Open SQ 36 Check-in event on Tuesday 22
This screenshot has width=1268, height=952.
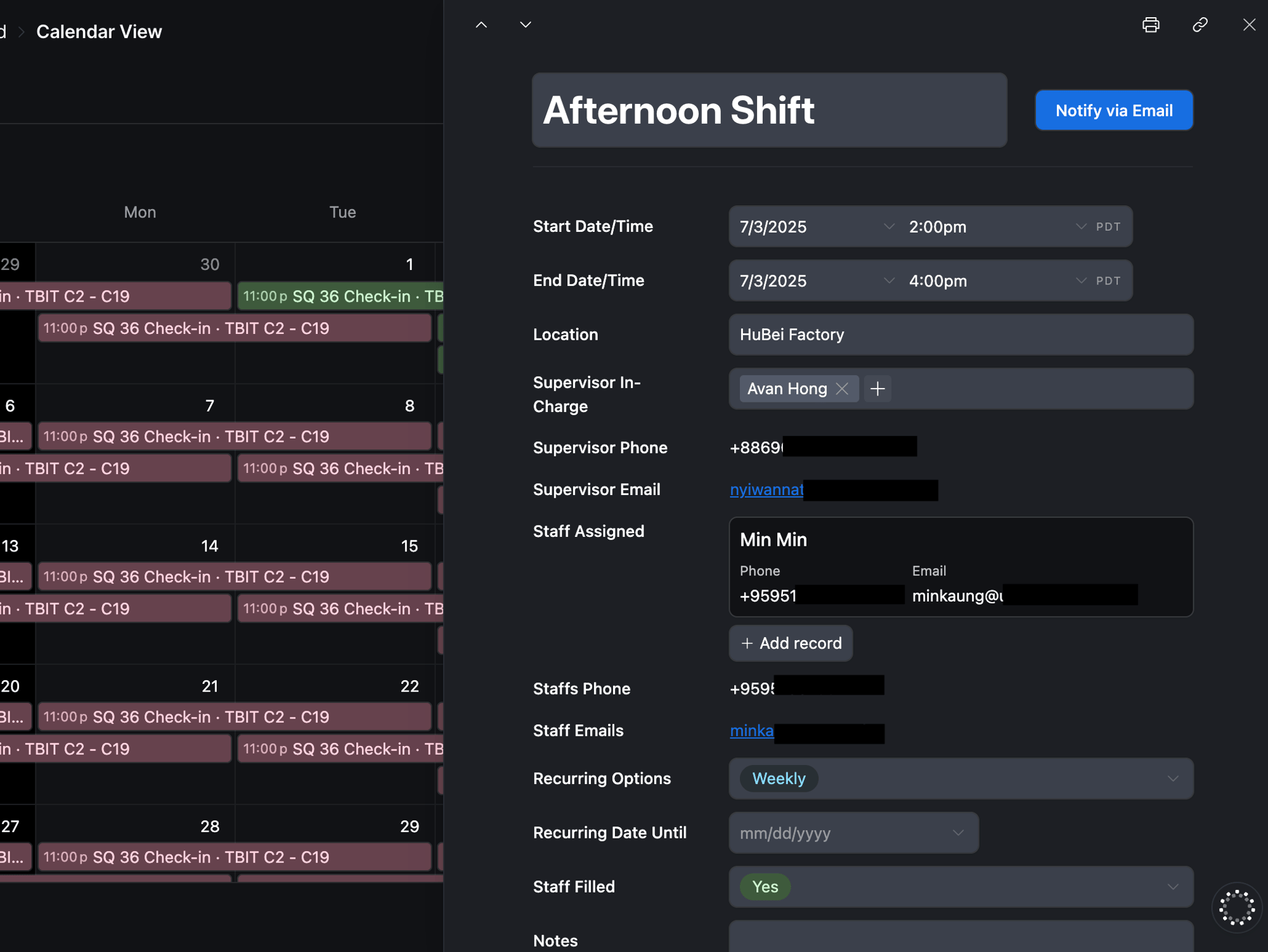point(340,749)
